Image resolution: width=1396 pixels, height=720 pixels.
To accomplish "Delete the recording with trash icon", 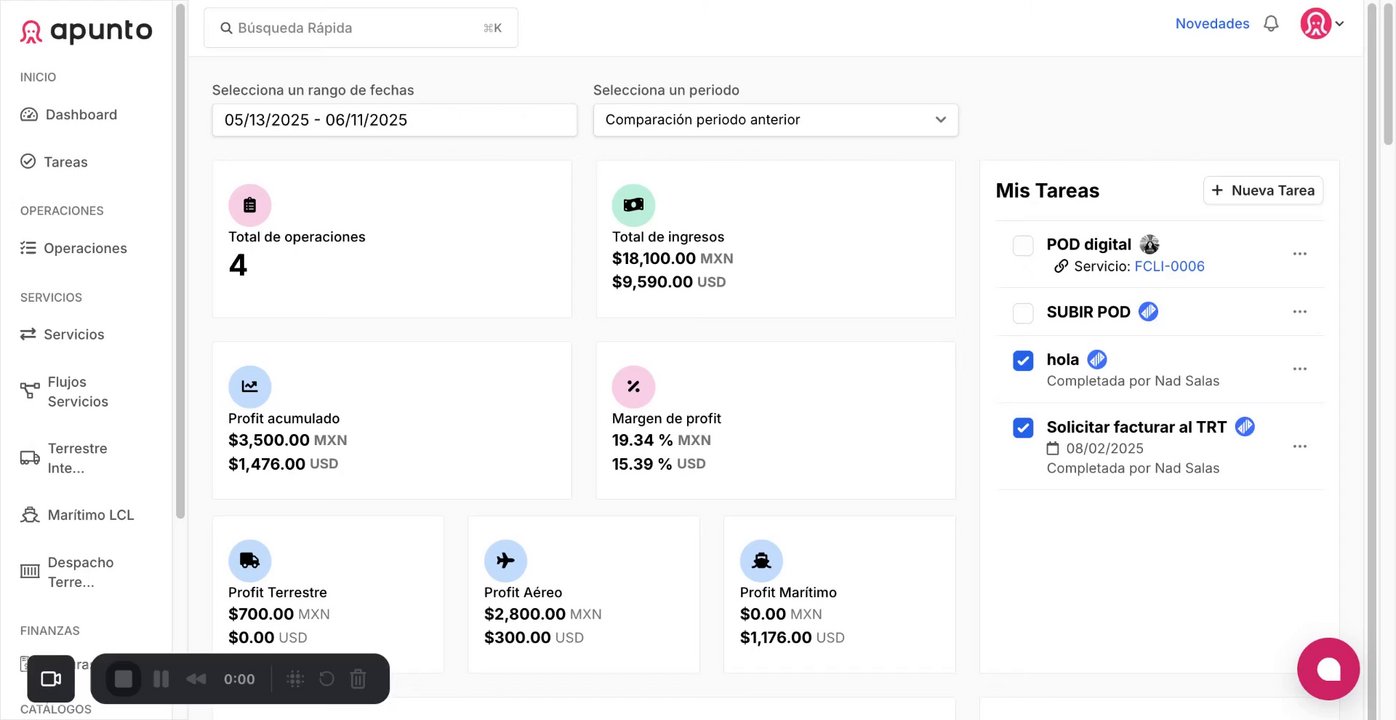I will coord(358,679).
